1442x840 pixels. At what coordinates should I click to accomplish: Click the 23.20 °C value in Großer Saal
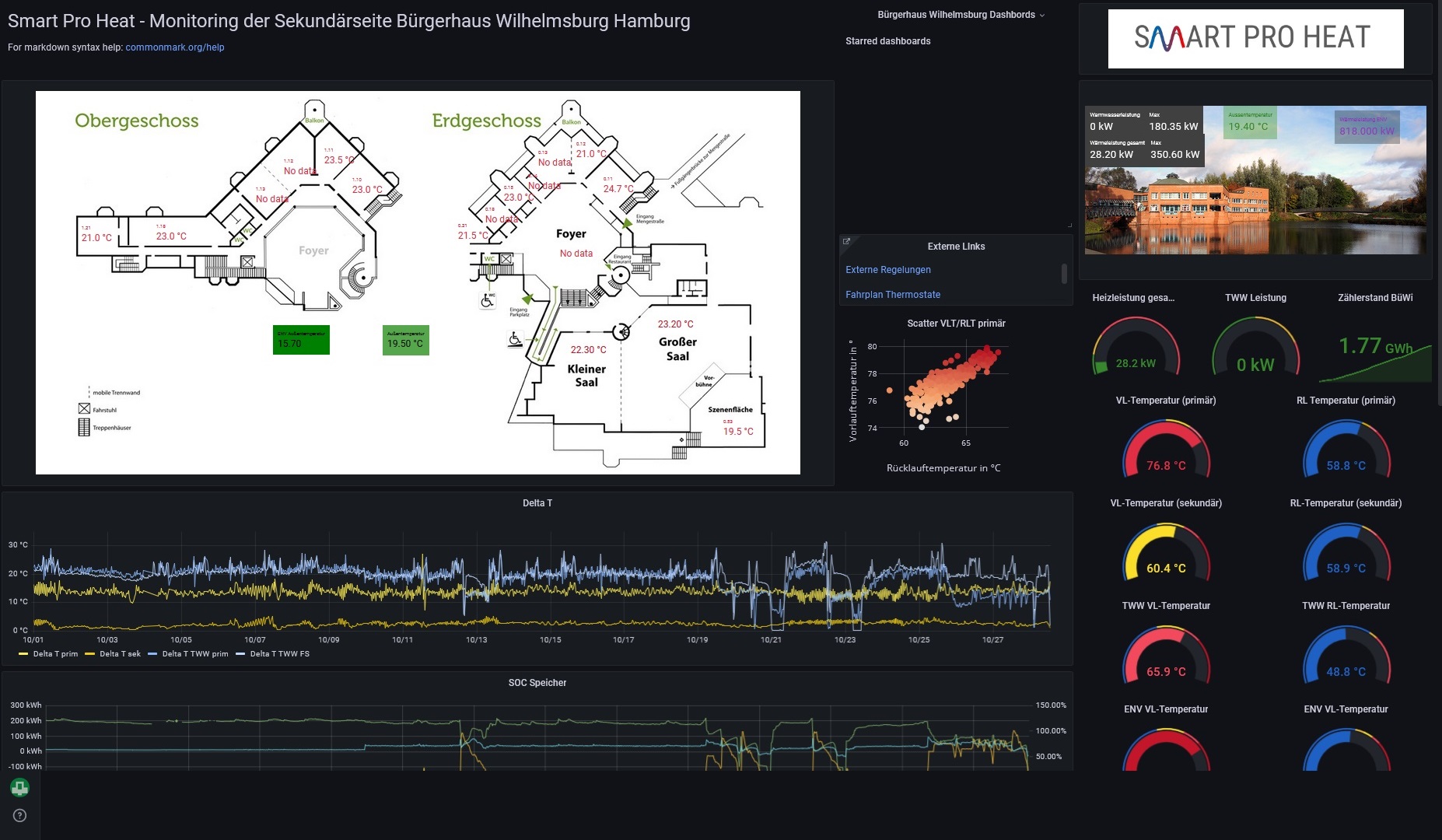pos(675,324)
